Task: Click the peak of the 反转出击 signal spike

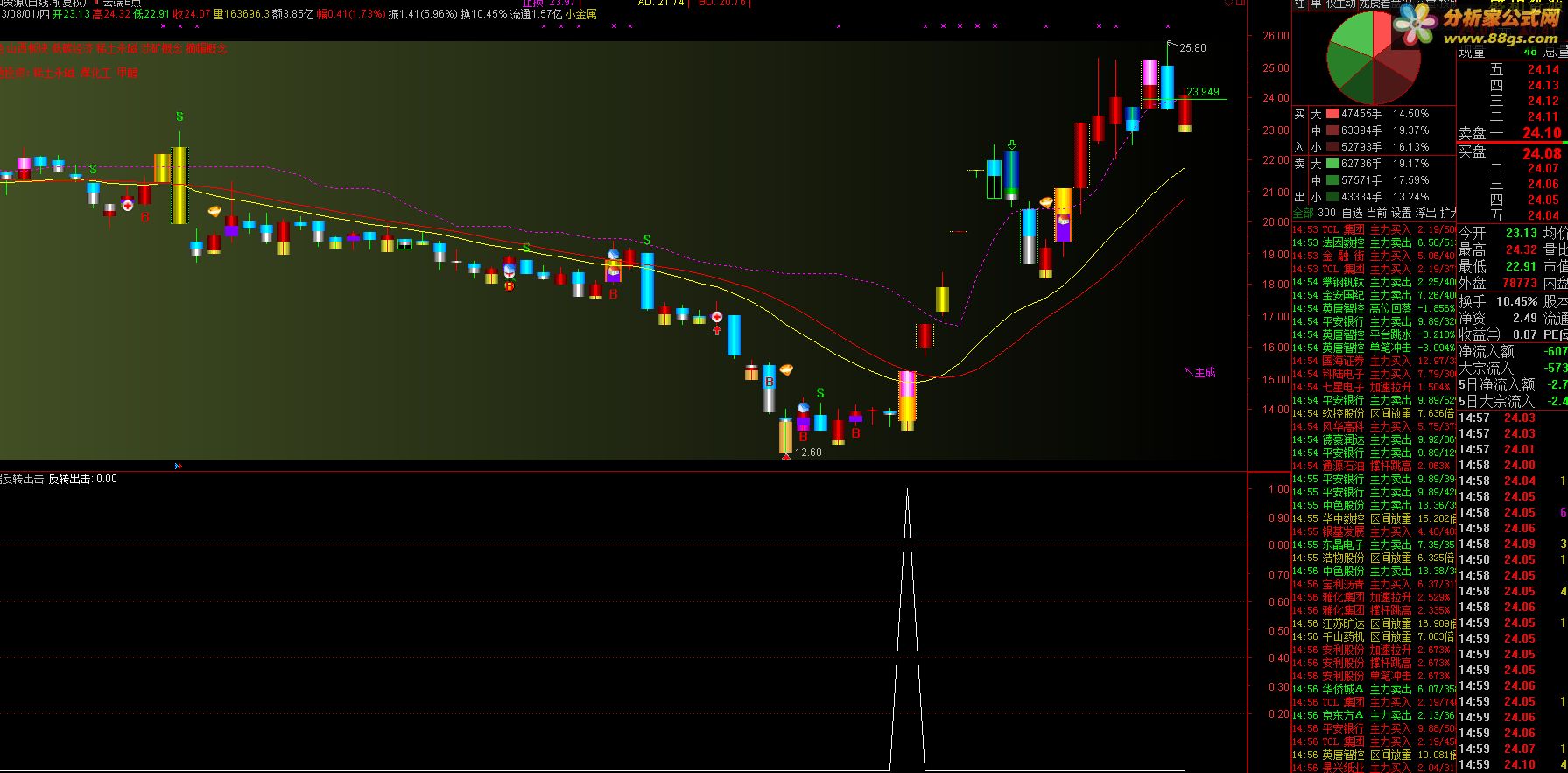Action: pos(907,490)
